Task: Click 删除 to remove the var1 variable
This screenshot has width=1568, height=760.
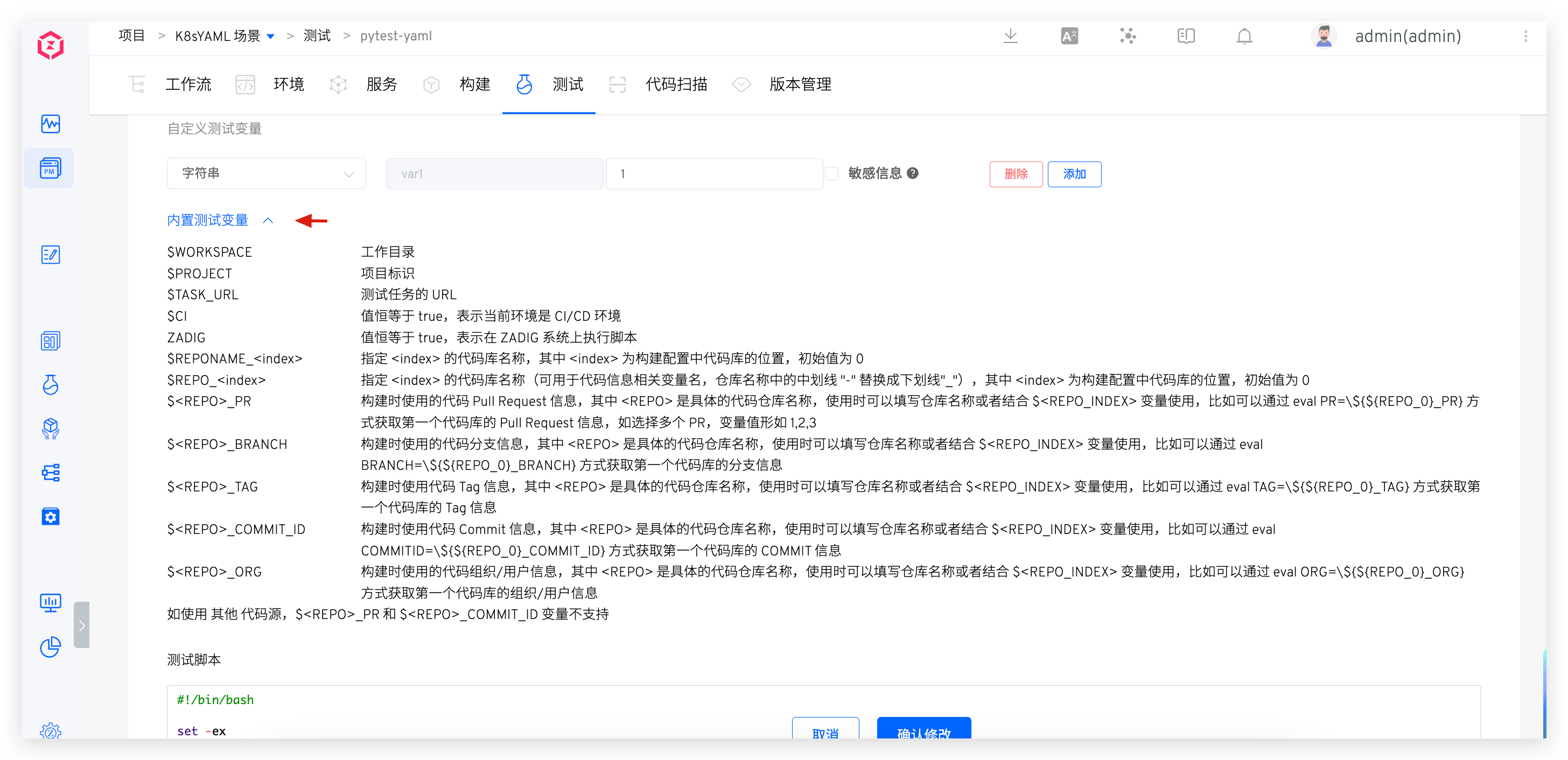Action: pyautogui.click(x=1016, y=174)
